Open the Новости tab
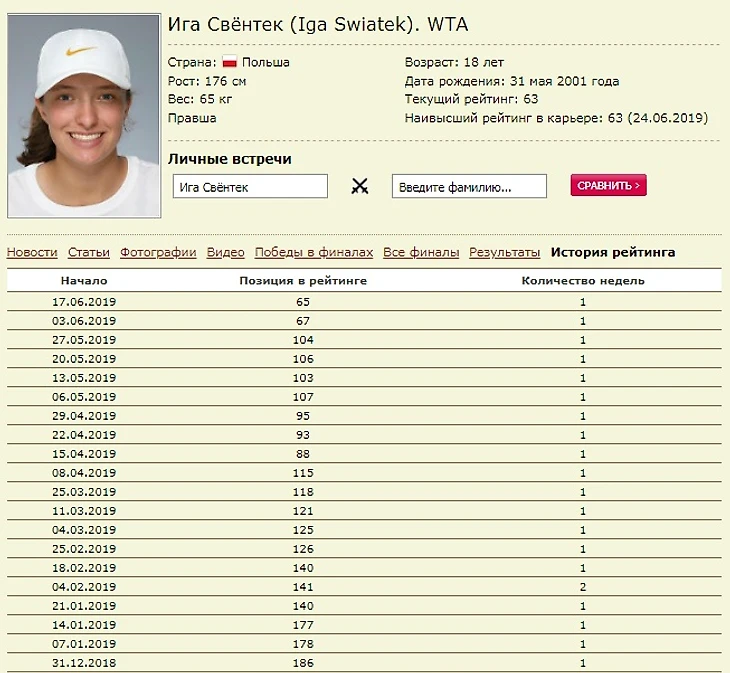This screenshot has height=673, width=730. (32, 253)
